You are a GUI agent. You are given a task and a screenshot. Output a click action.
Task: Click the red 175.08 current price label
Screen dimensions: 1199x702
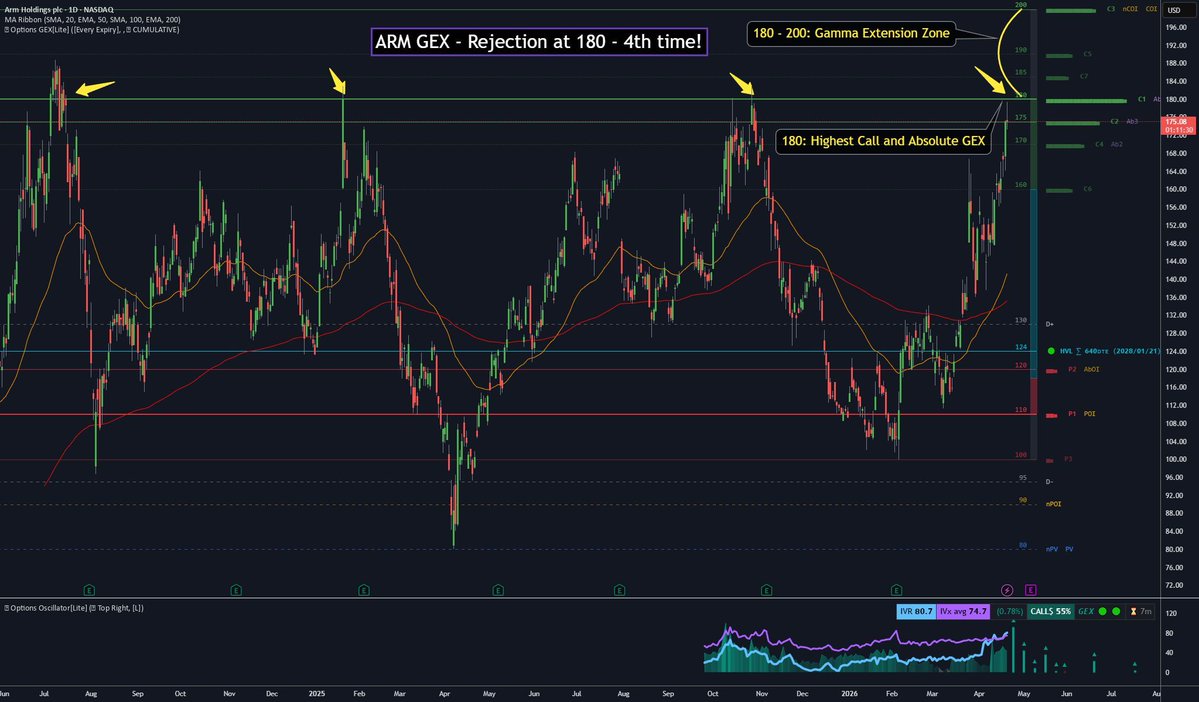1178,125
